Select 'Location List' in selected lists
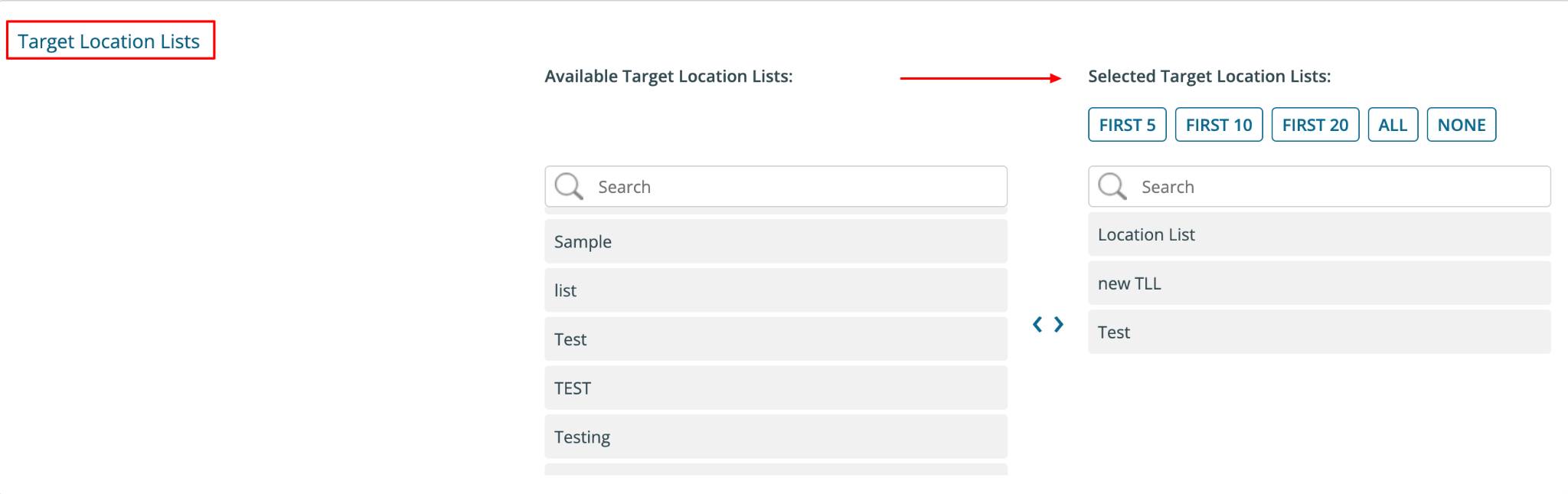Viewport: 1568px width, 494px height. 1319,234
